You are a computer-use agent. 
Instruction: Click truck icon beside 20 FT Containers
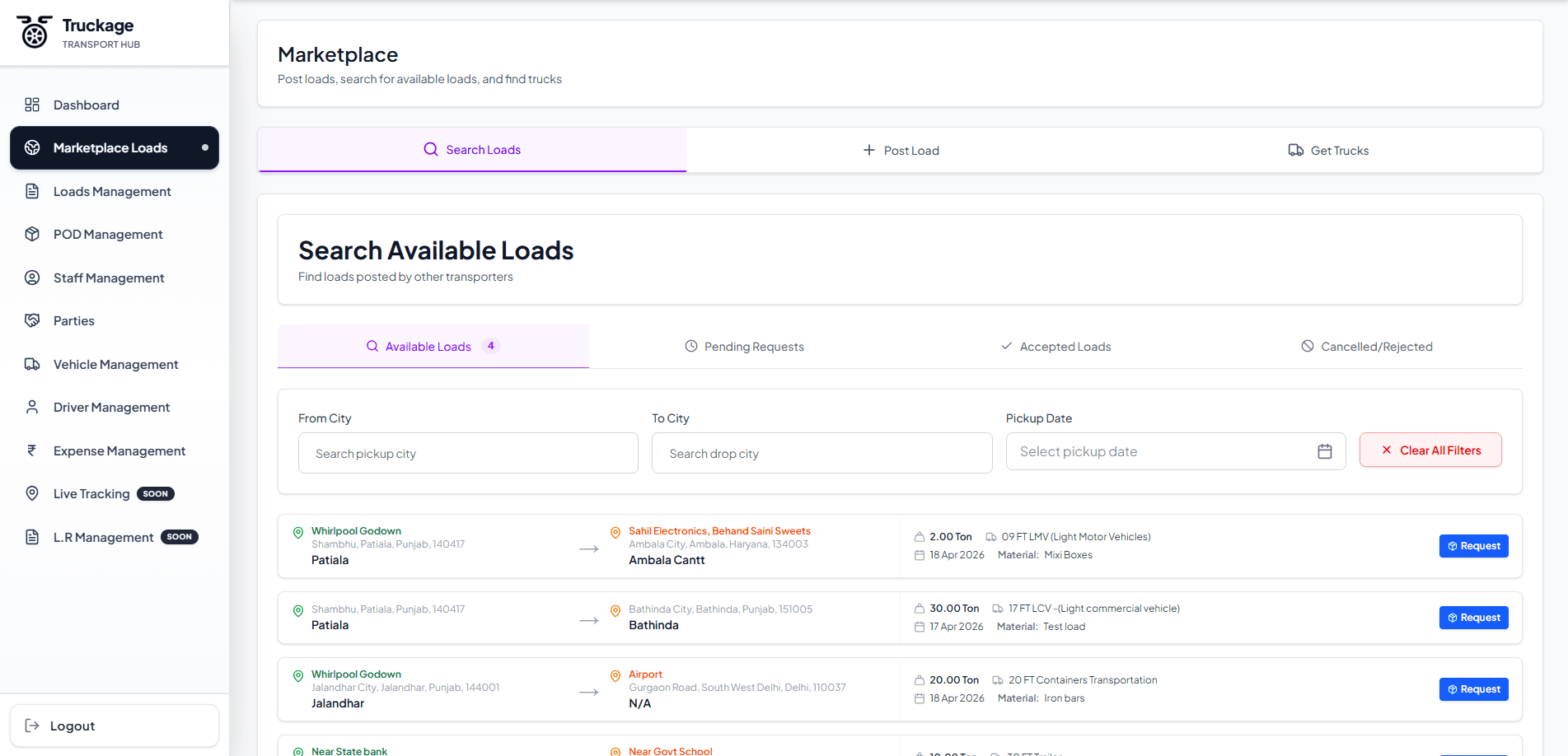998,680
